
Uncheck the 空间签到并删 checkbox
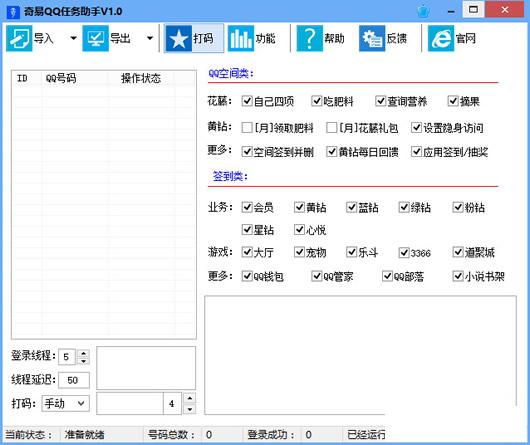pos(247,152)
